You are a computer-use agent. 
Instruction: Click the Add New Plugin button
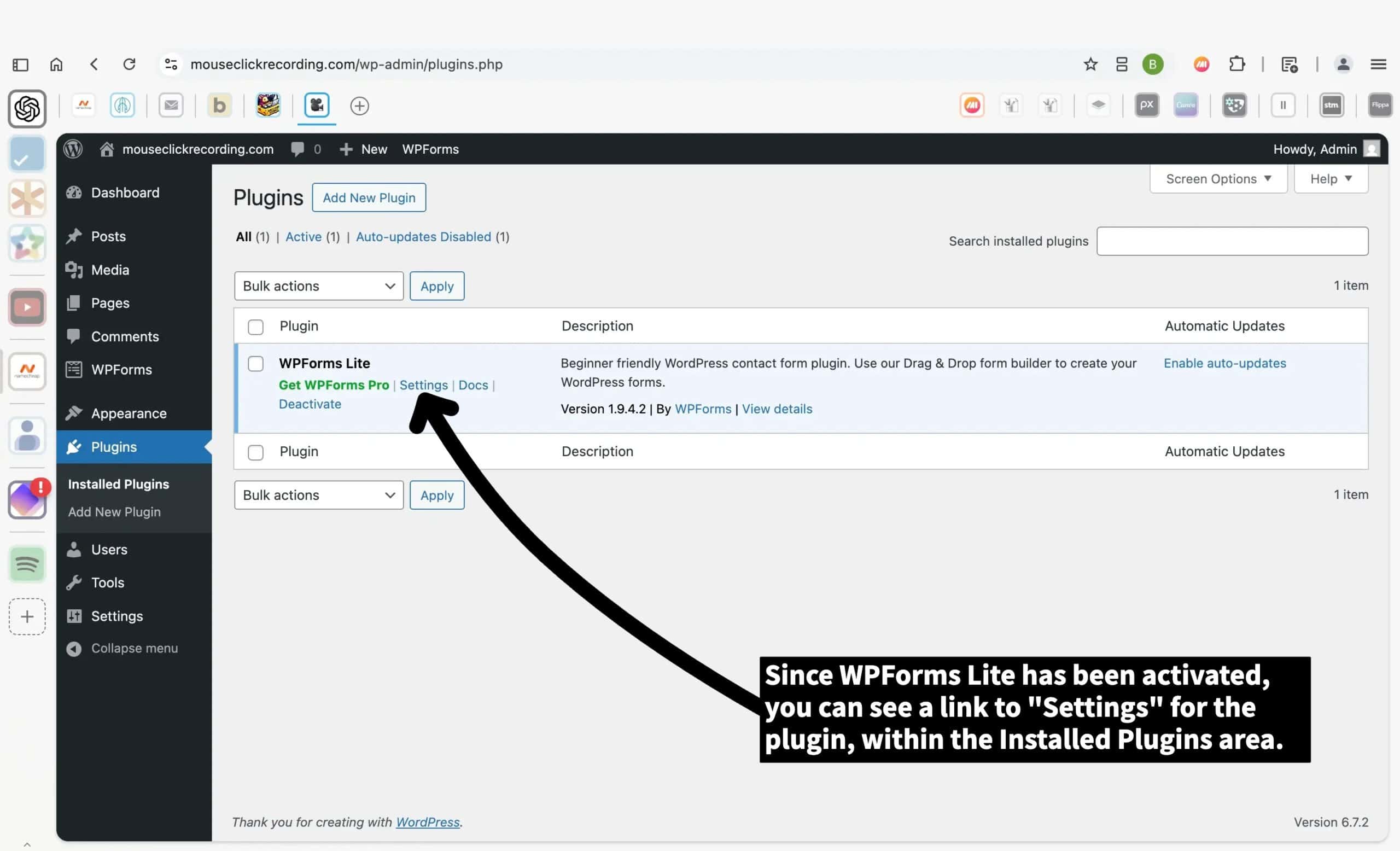coord(369,197)
